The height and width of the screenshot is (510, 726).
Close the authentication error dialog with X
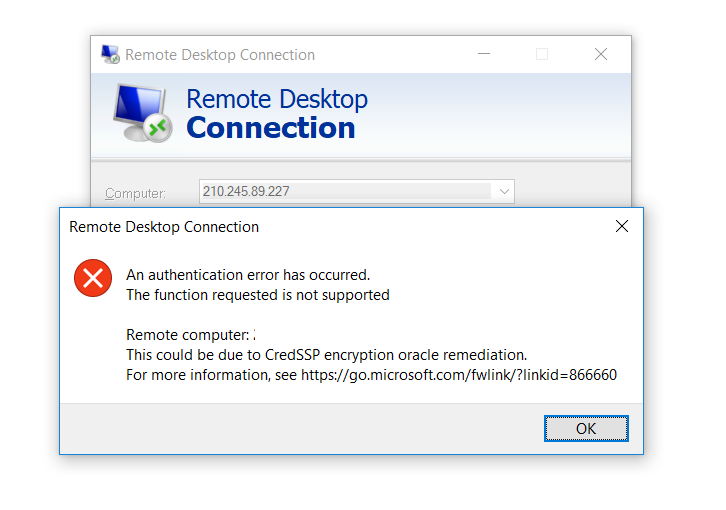pyautogui.click(x=622, y=227)
